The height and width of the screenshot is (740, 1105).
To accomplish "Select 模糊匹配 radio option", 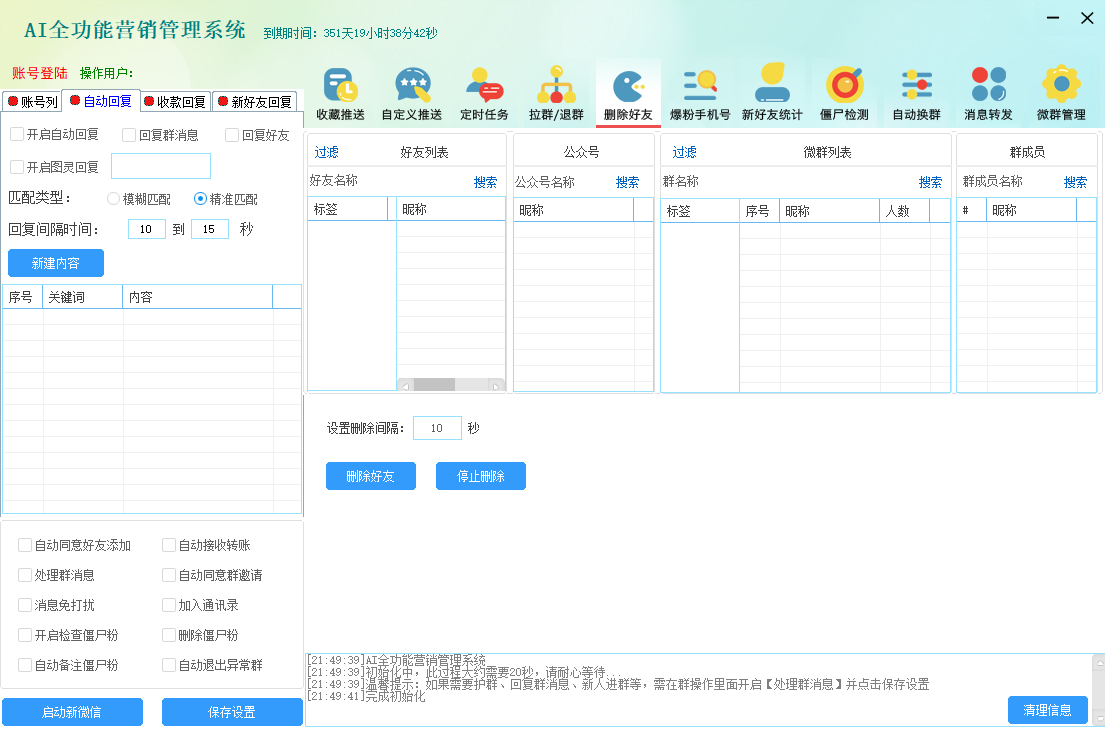I will (x=113, y=199).
